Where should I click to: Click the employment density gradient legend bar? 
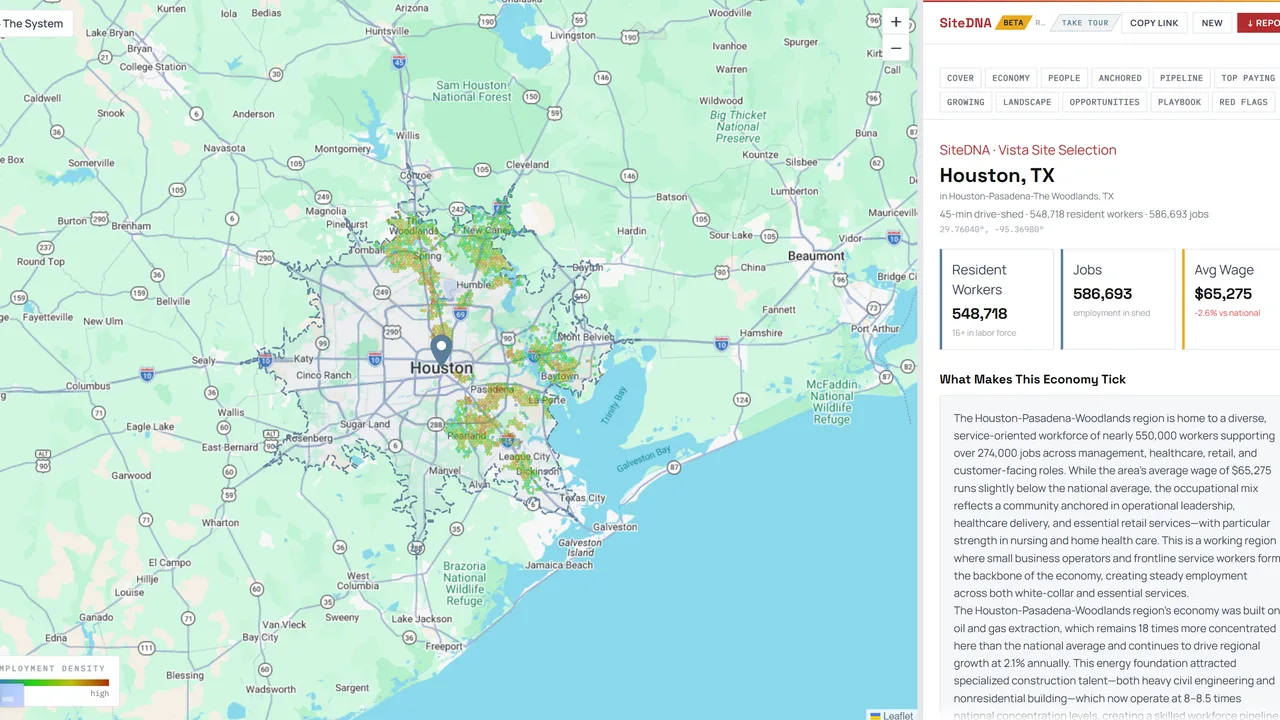[55, 683]
